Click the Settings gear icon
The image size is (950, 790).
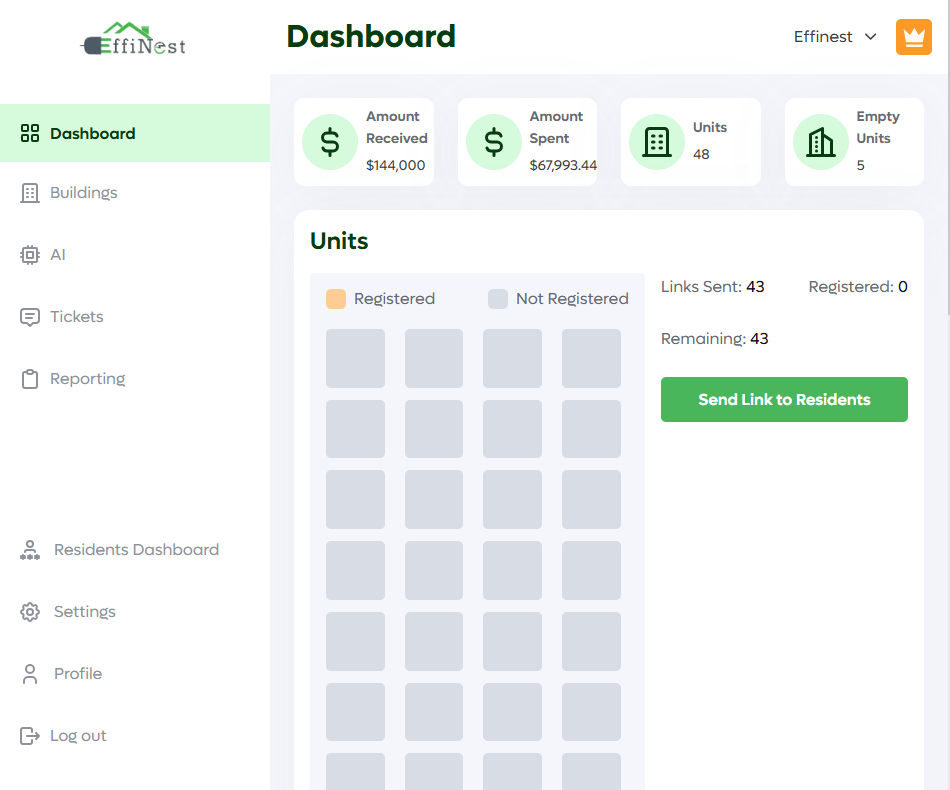pos(30,612)
